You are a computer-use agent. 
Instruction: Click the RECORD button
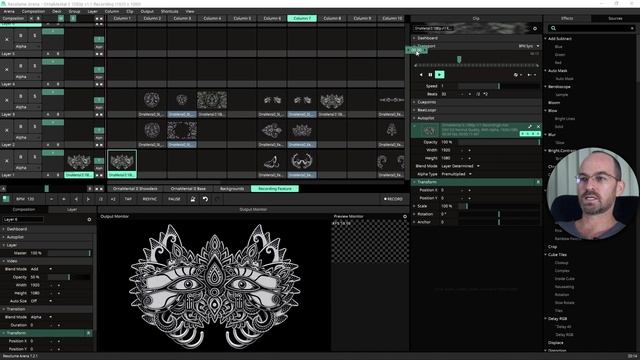tap(393, 199)
